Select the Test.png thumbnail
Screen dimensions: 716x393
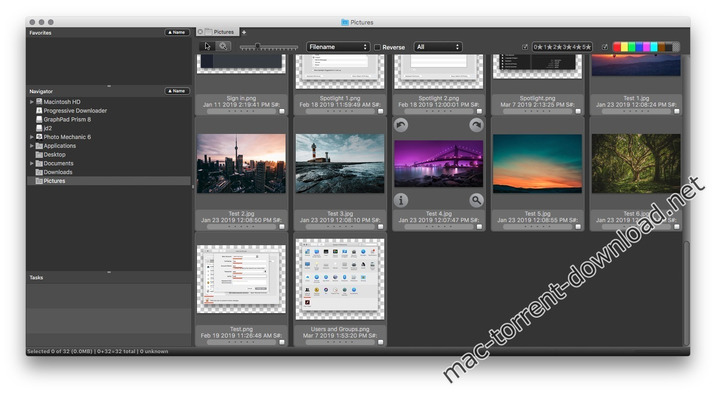(241, 279)
